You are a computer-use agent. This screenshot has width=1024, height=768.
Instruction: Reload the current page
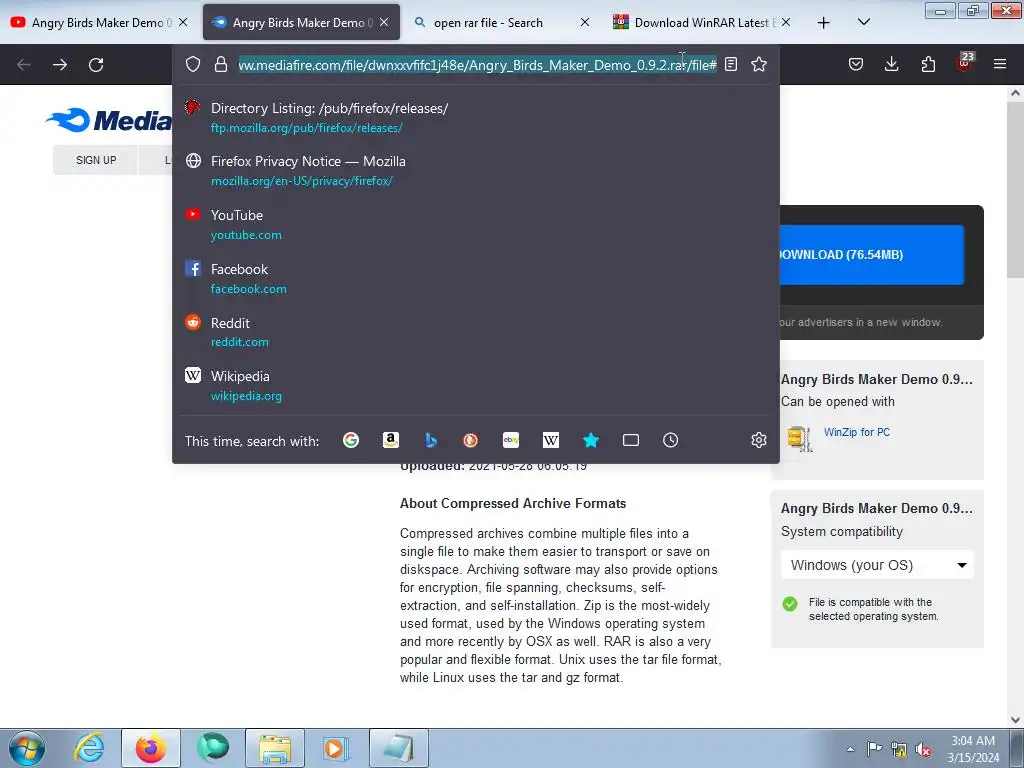point(96,65)
